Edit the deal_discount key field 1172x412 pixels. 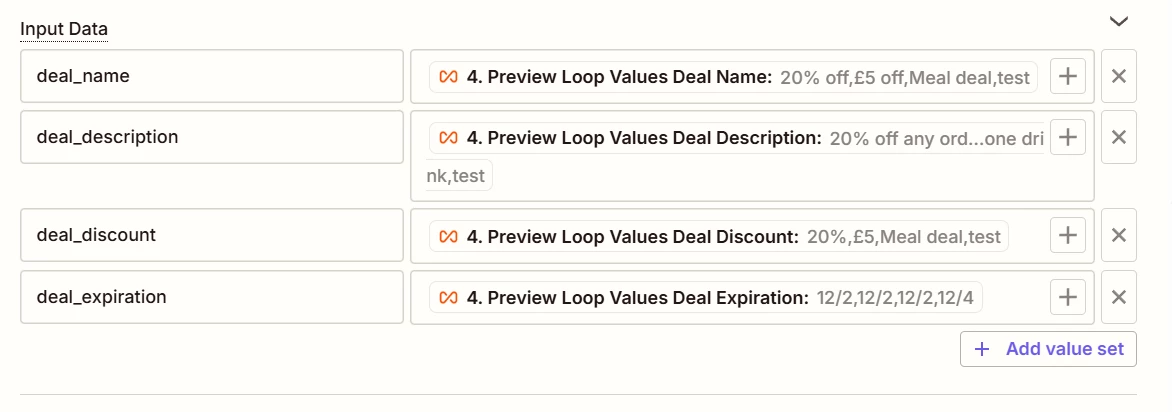point(212,236)
